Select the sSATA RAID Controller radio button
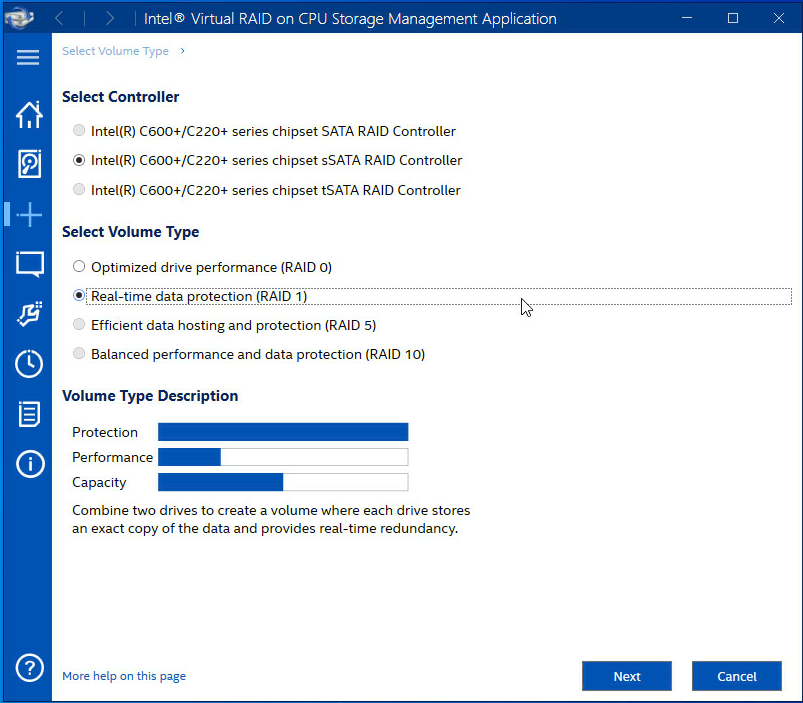The height and width of the screenshot is (703, 803). (x=79, y=160)
